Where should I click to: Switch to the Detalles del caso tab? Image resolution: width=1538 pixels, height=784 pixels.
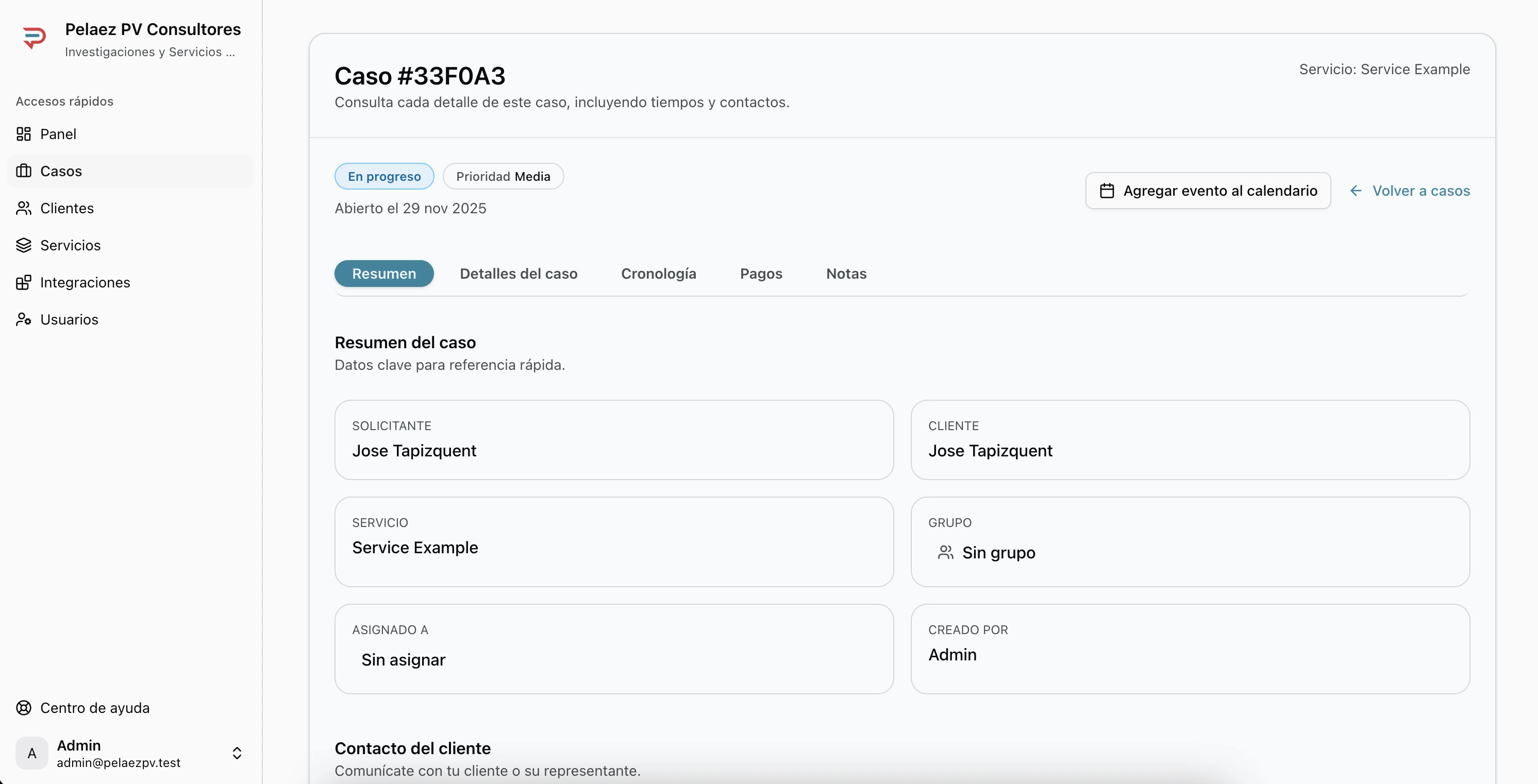pyautogui.click(x=518, y=274)
